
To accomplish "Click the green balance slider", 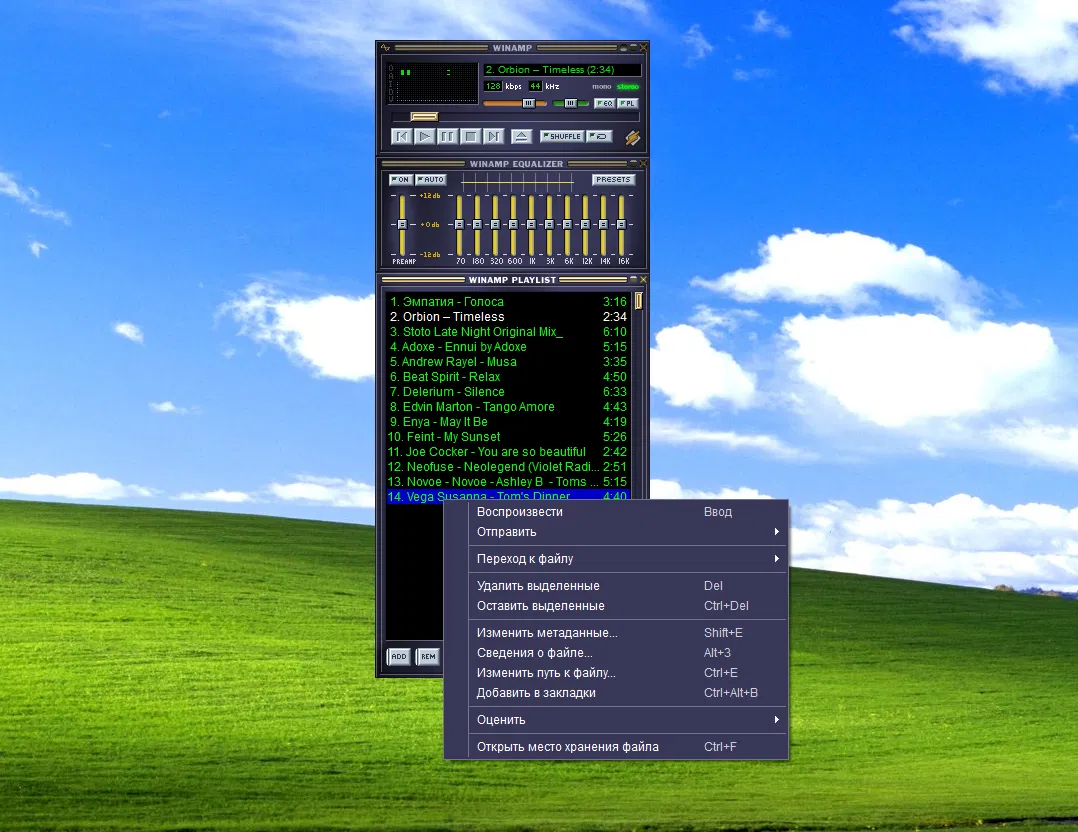I will (571, 103).
